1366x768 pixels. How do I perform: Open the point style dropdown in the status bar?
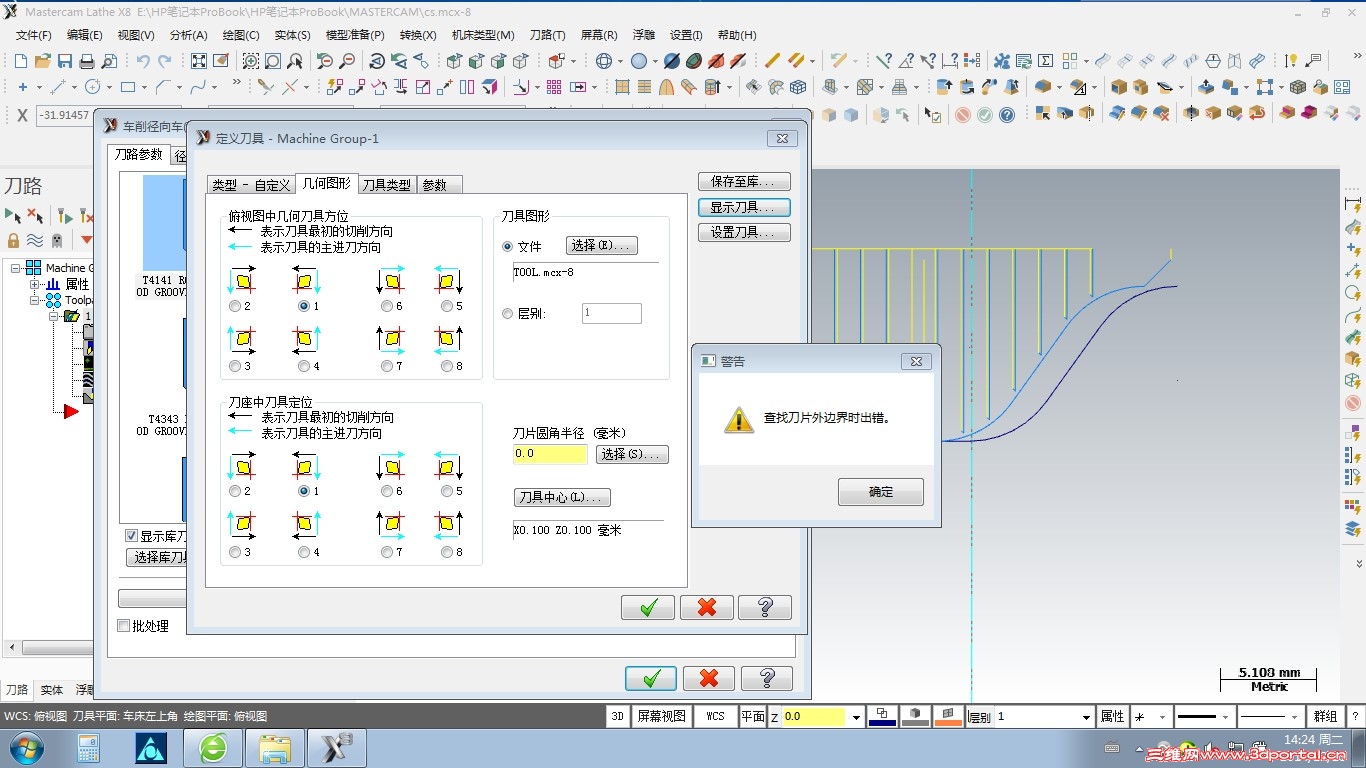1163,717
